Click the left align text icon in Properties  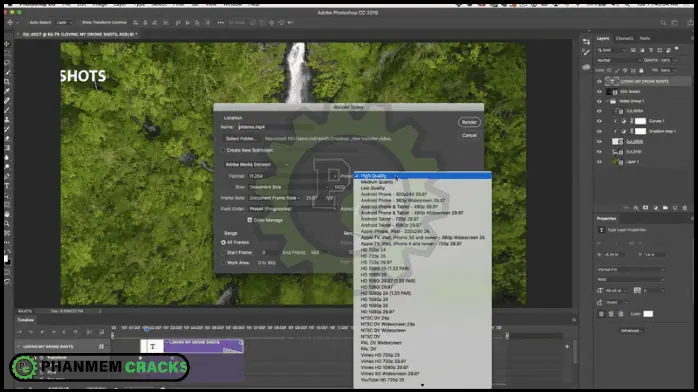tap(601, 314)
